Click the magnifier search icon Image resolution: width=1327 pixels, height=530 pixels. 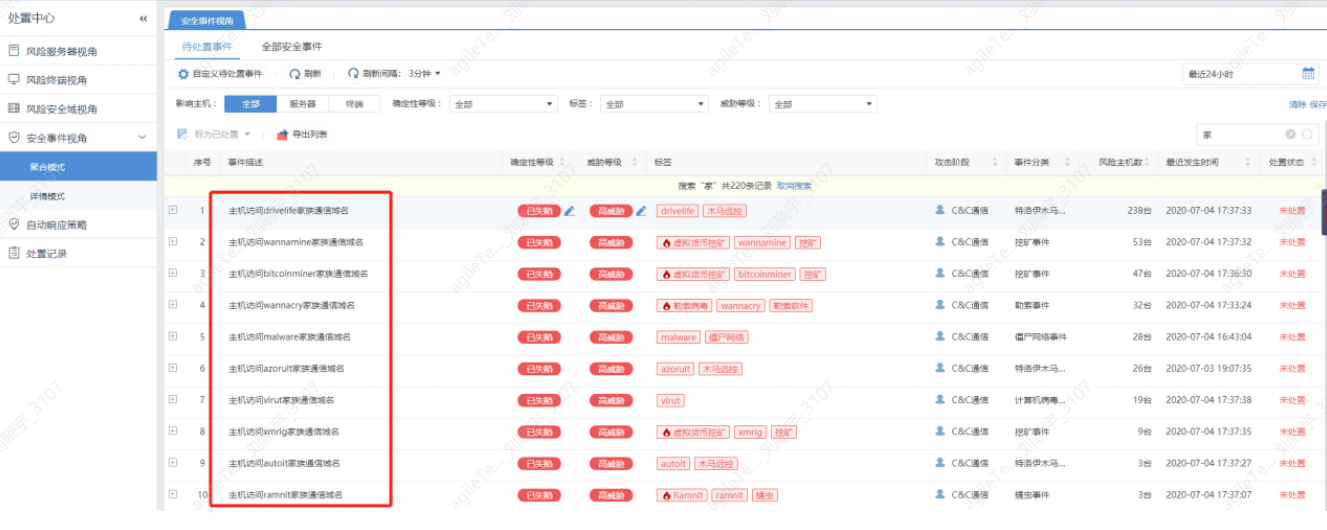1308,134
